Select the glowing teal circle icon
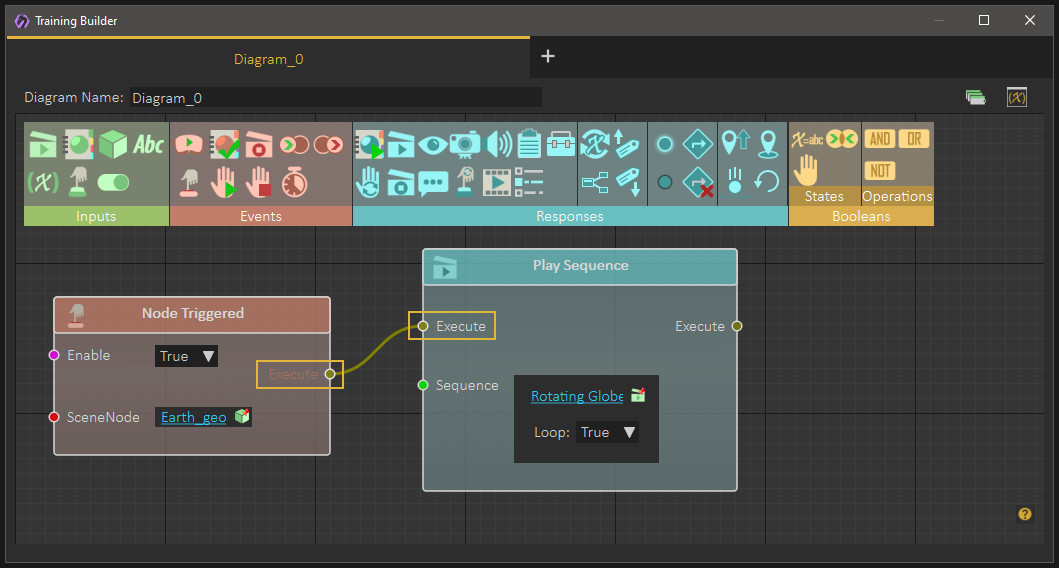This screenshot has width=1059, height=568. [x=665, y=144]
